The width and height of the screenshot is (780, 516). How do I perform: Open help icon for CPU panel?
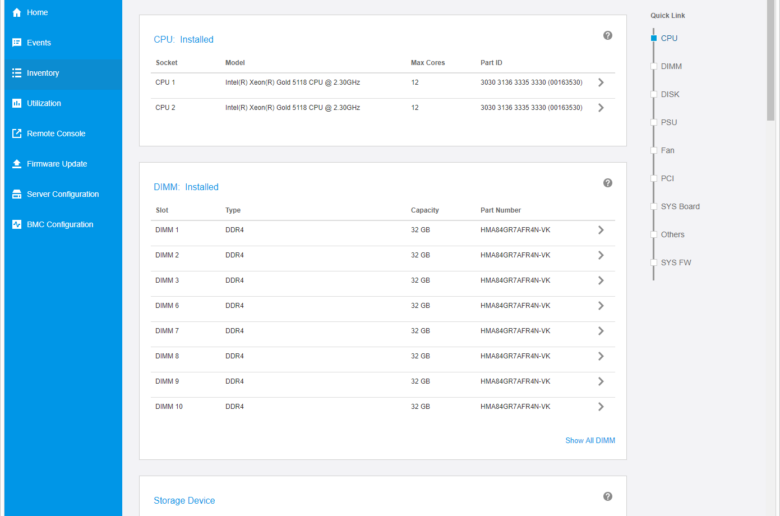click(x=607, y=35)
